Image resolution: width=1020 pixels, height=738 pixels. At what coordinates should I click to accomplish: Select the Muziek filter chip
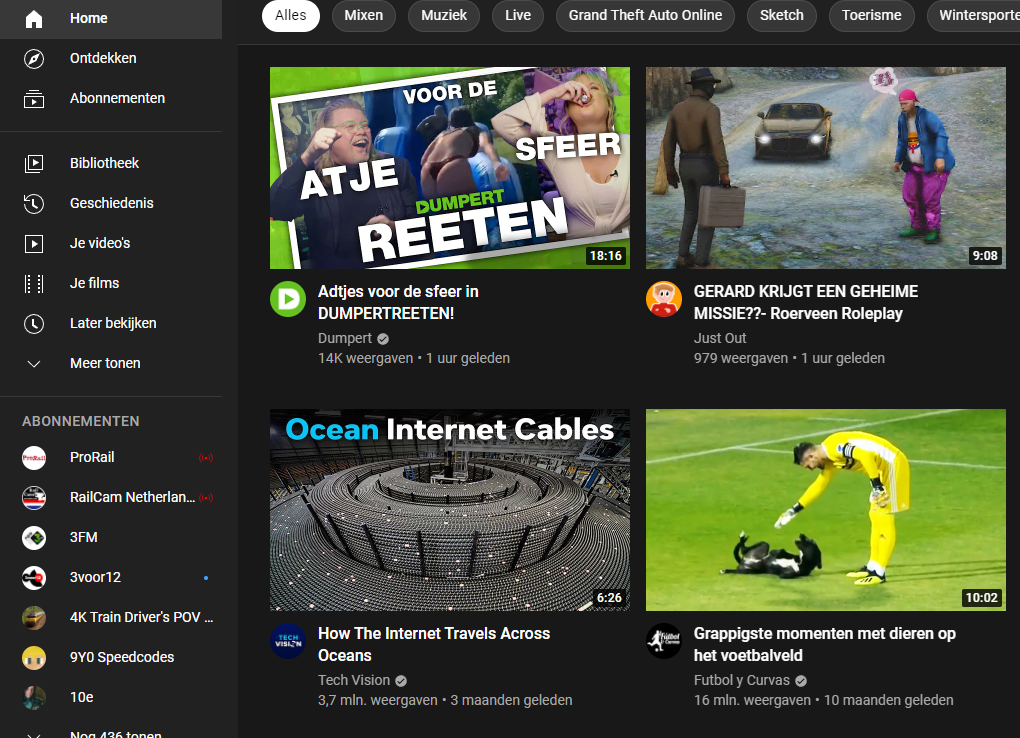tap(444, 16)
